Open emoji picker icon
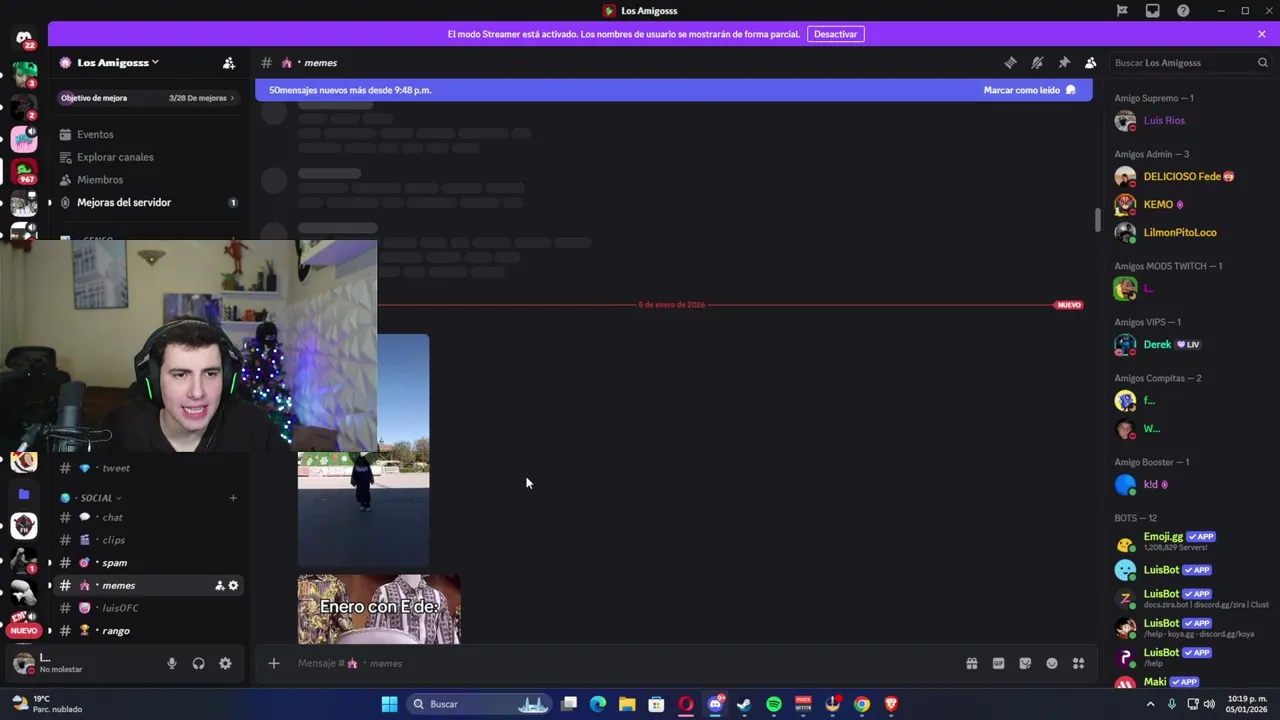Image resolution: width=1280 pixels, height=720 pixels. pos(1052,663)
